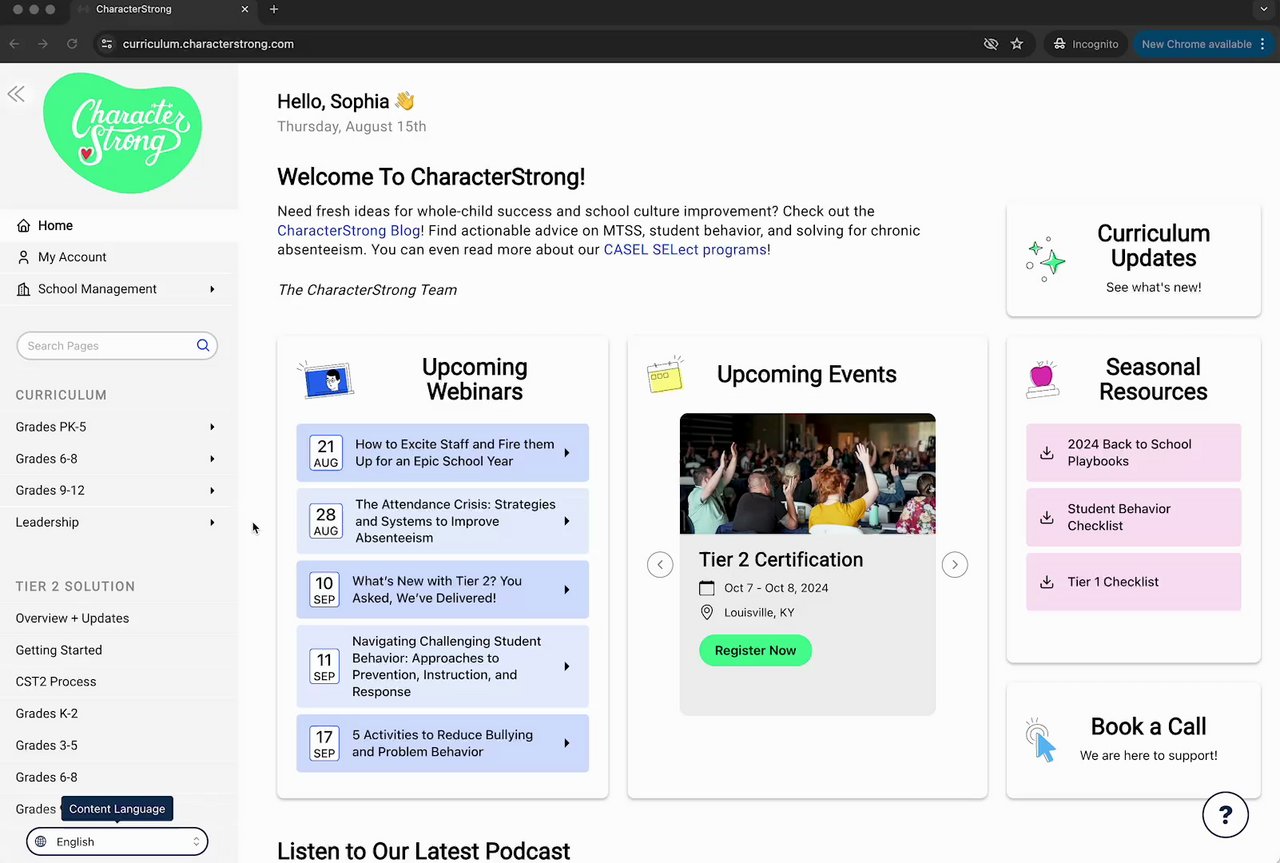Screen dimensions: 1280x863
Task: Click download icon for Student Behavior Checklist
Action: tap(1047, 517)
